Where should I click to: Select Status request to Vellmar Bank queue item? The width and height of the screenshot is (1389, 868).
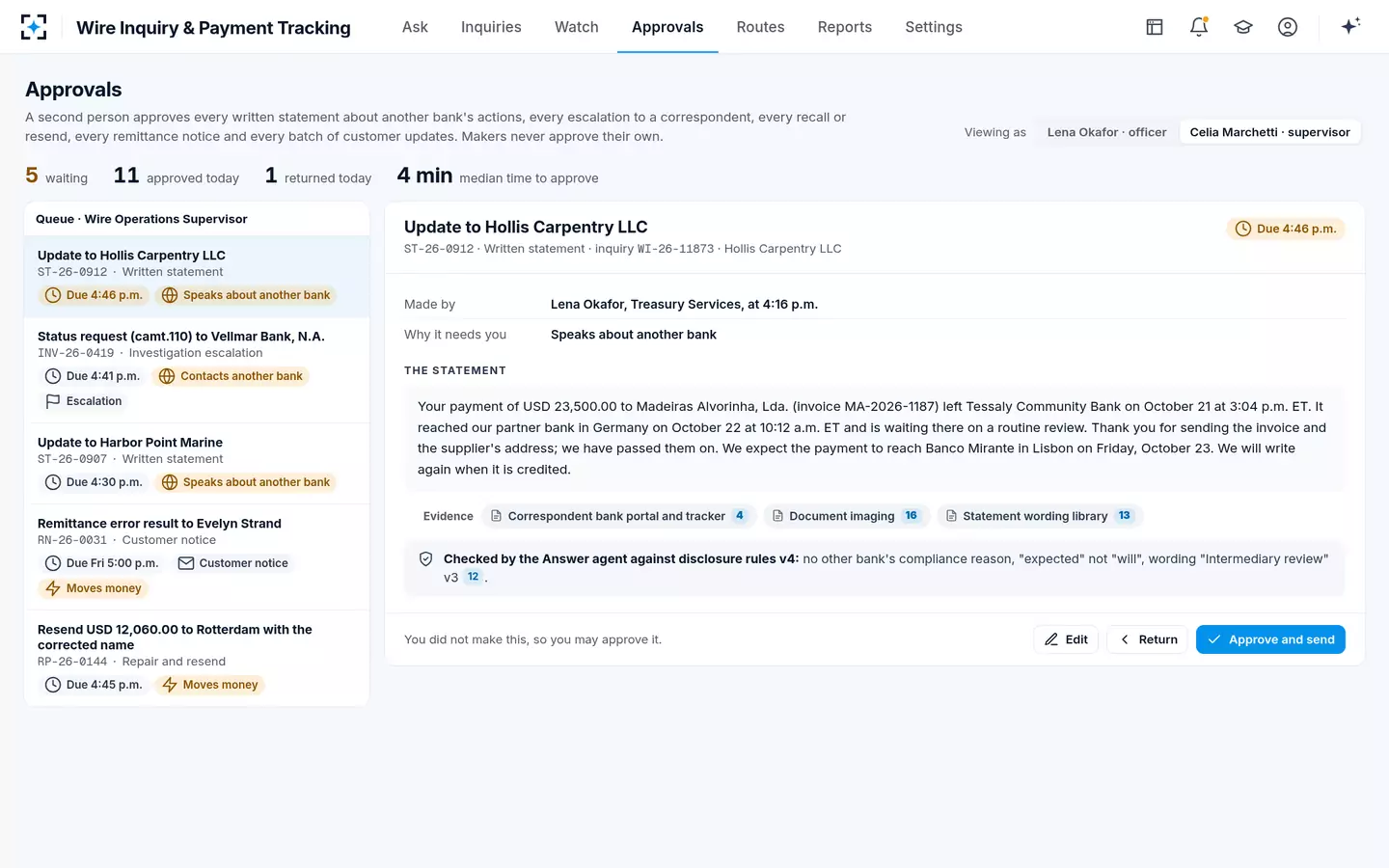(197, 370)
